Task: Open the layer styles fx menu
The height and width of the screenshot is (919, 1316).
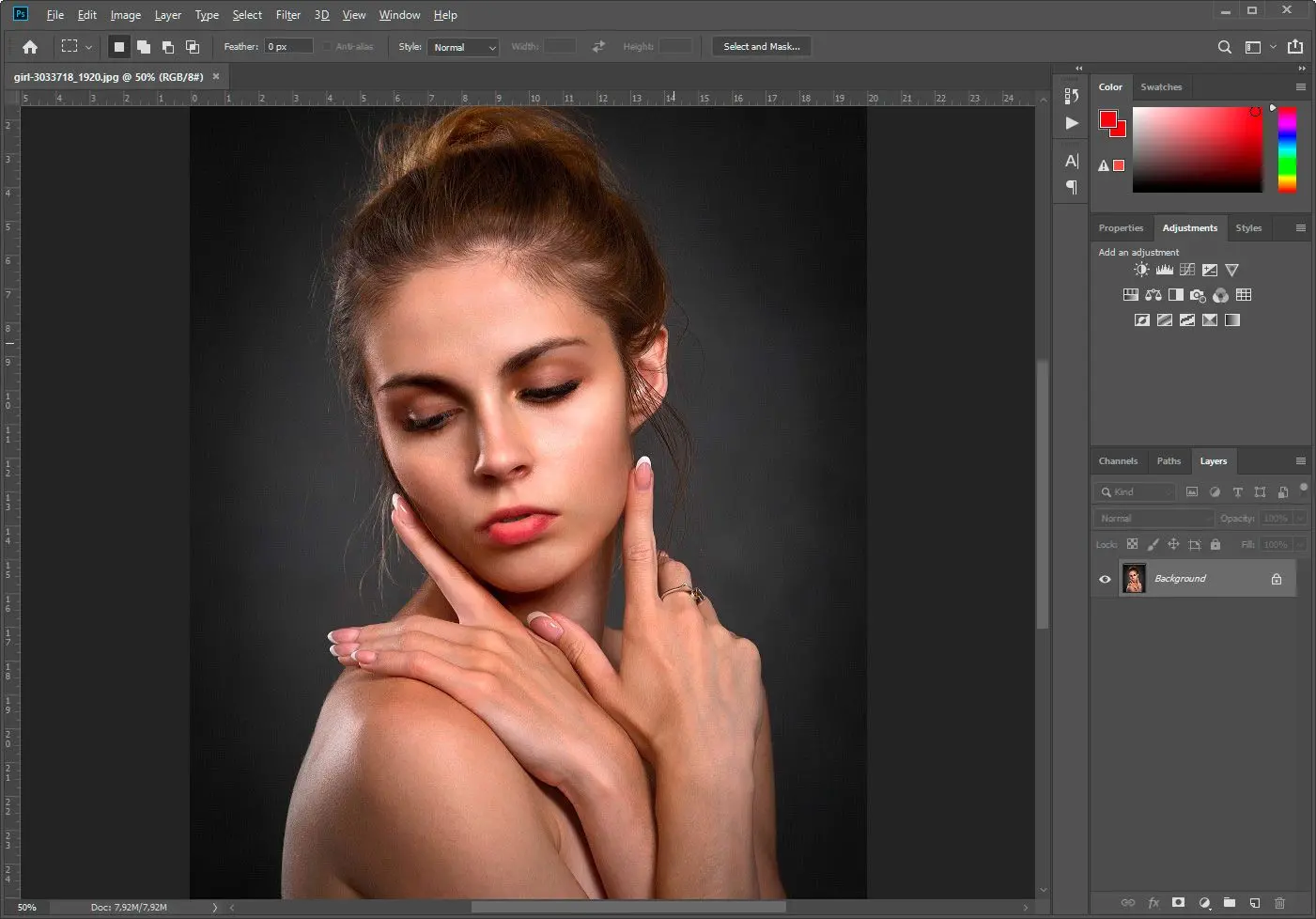Action: pyautogui.click(x=1153, y=902)
